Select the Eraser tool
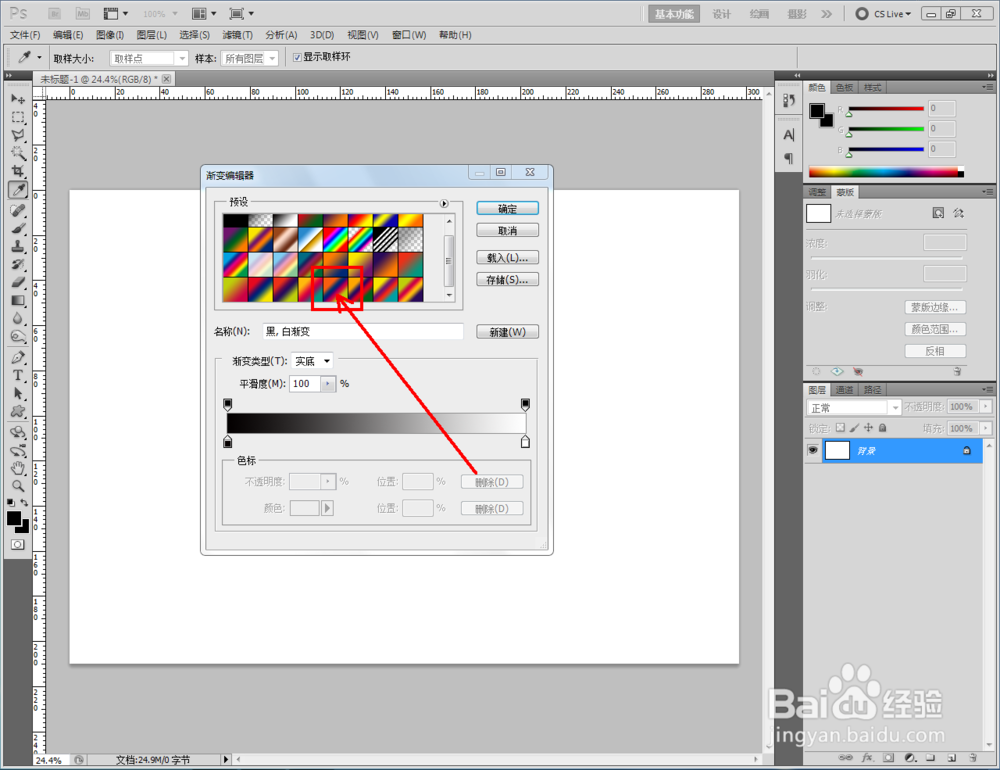Screen dimensions: 1000x770 tap(18, 282)
